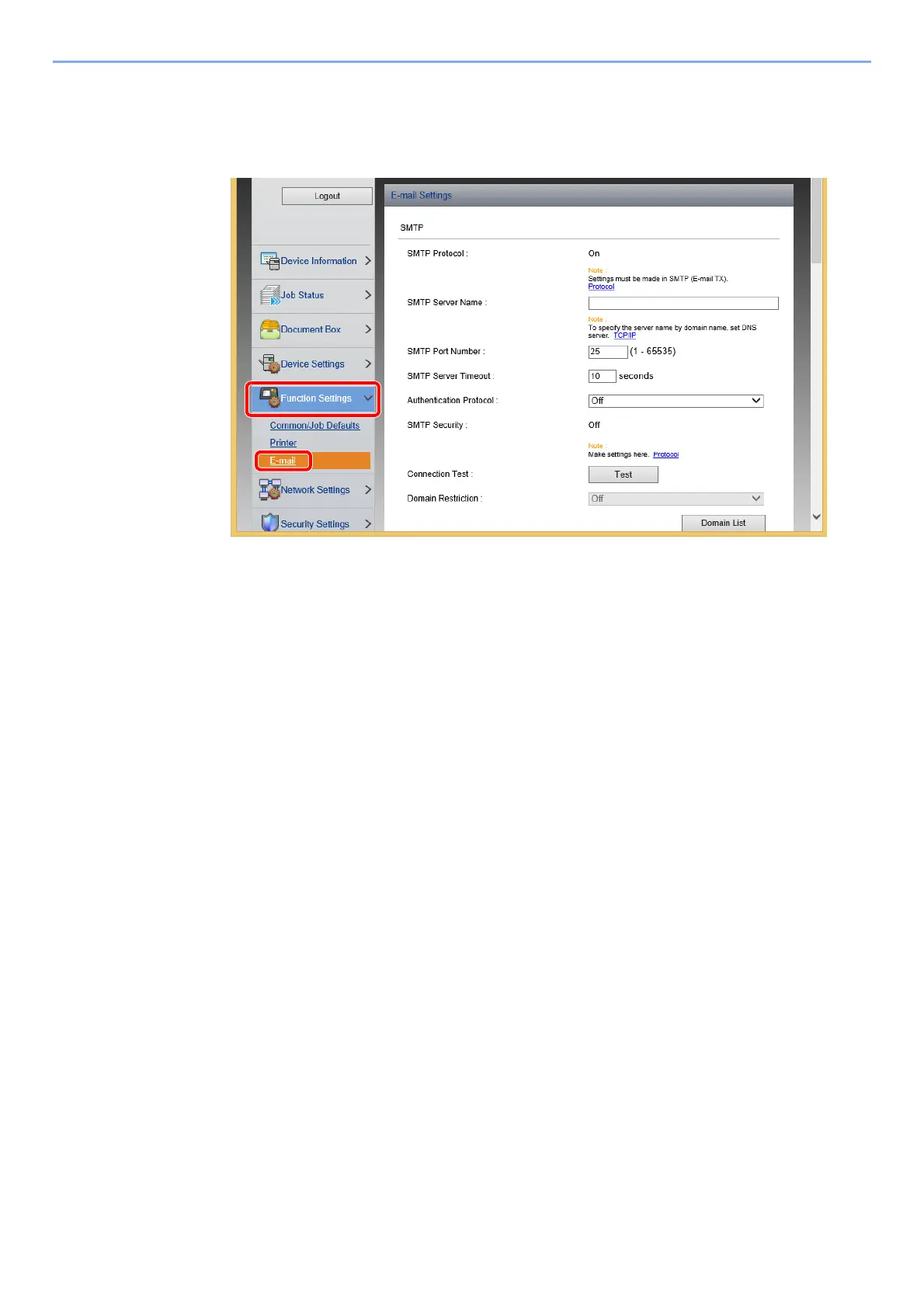Click the E-mail Settings header text
The height and width of the screenshot is (1308, 924).
click(421, 195)
